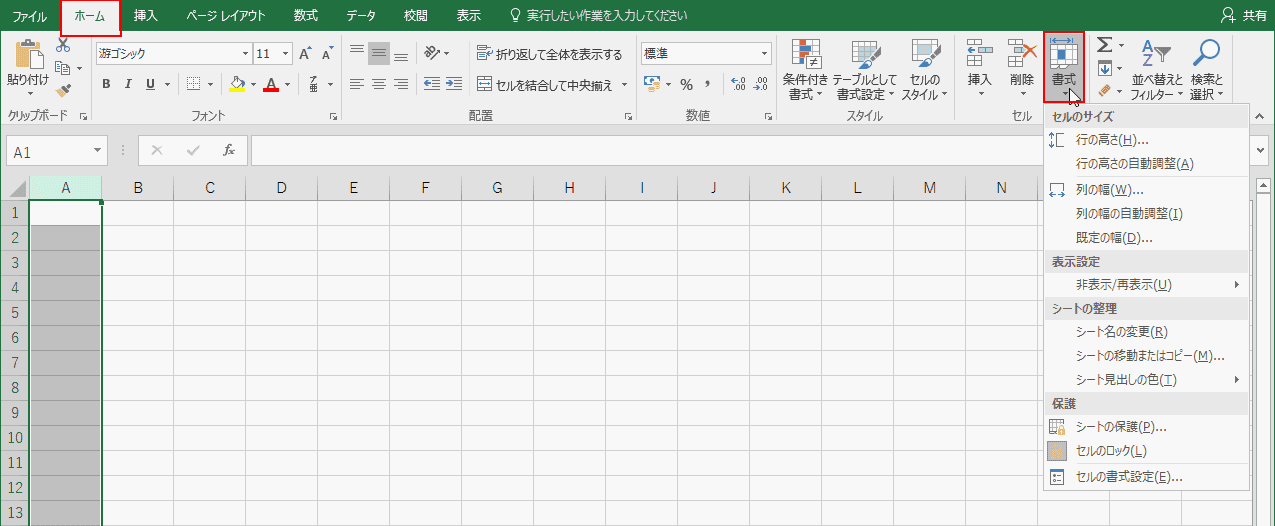Toggle middle vertical alignment
The height and width of the screenshot is (526, 1275).
coord(379,54)
